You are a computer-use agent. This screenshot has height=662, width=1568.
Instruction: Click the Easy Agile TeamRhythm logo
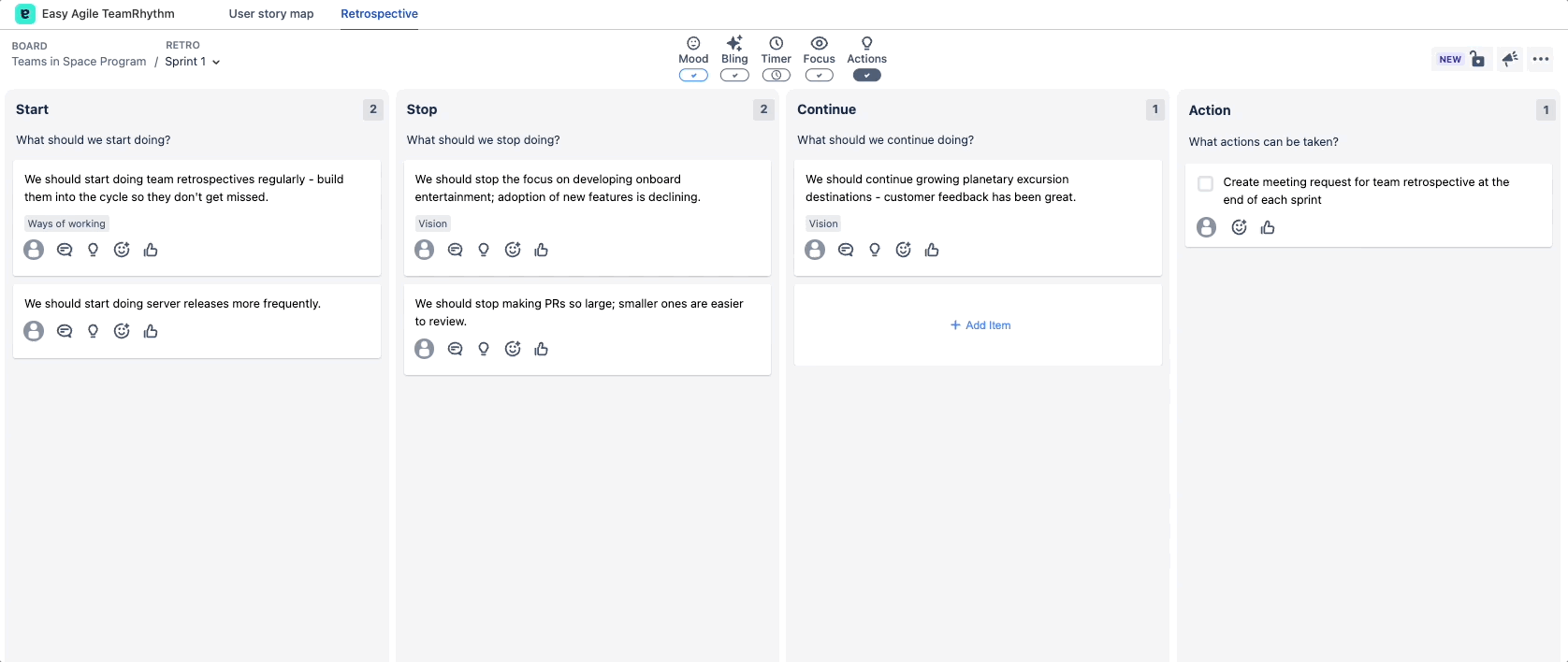pyautogui.click(x=25, y=14)
